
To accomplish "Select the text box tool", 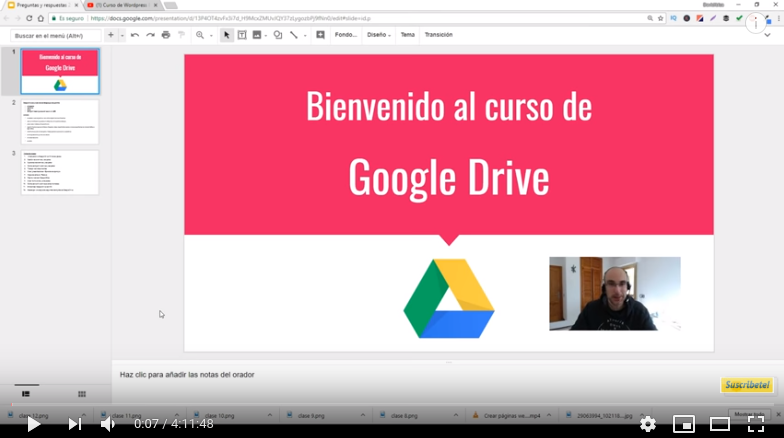I will click(x=242, y=35).
